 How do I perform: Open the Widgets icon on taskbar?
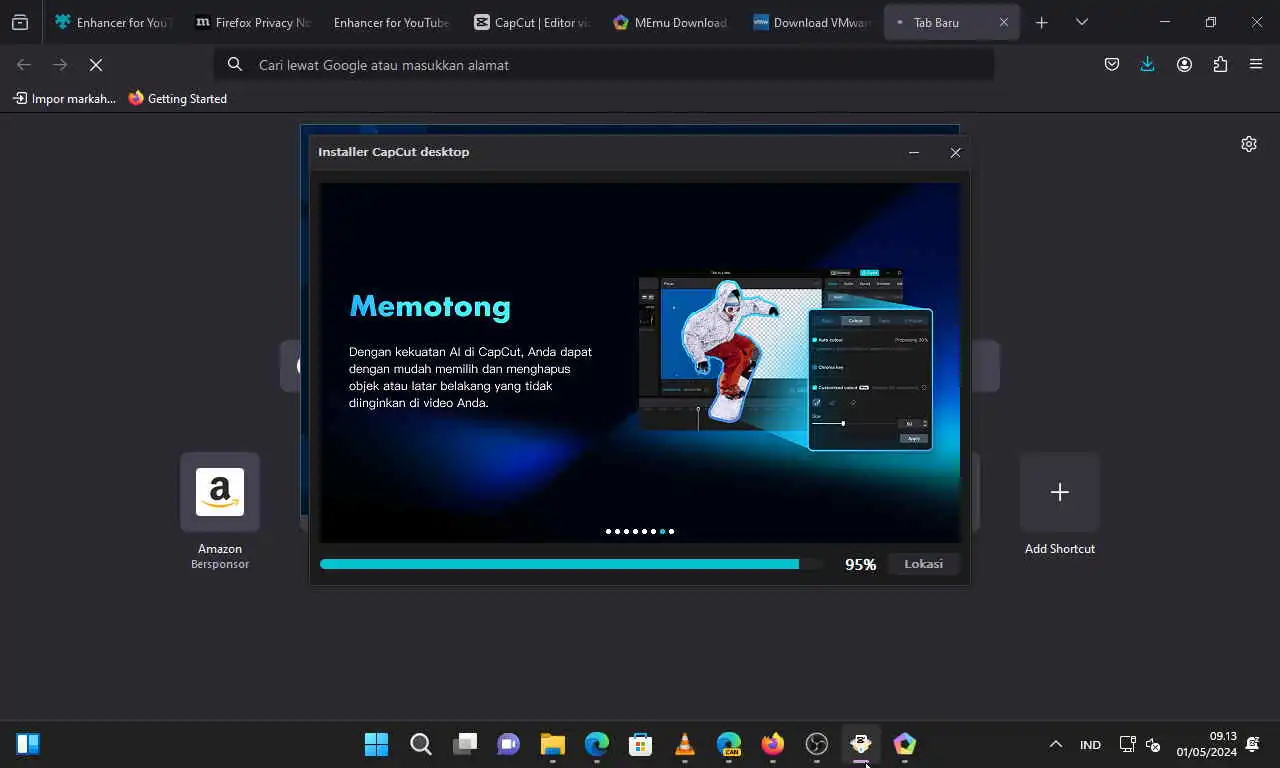28,744
